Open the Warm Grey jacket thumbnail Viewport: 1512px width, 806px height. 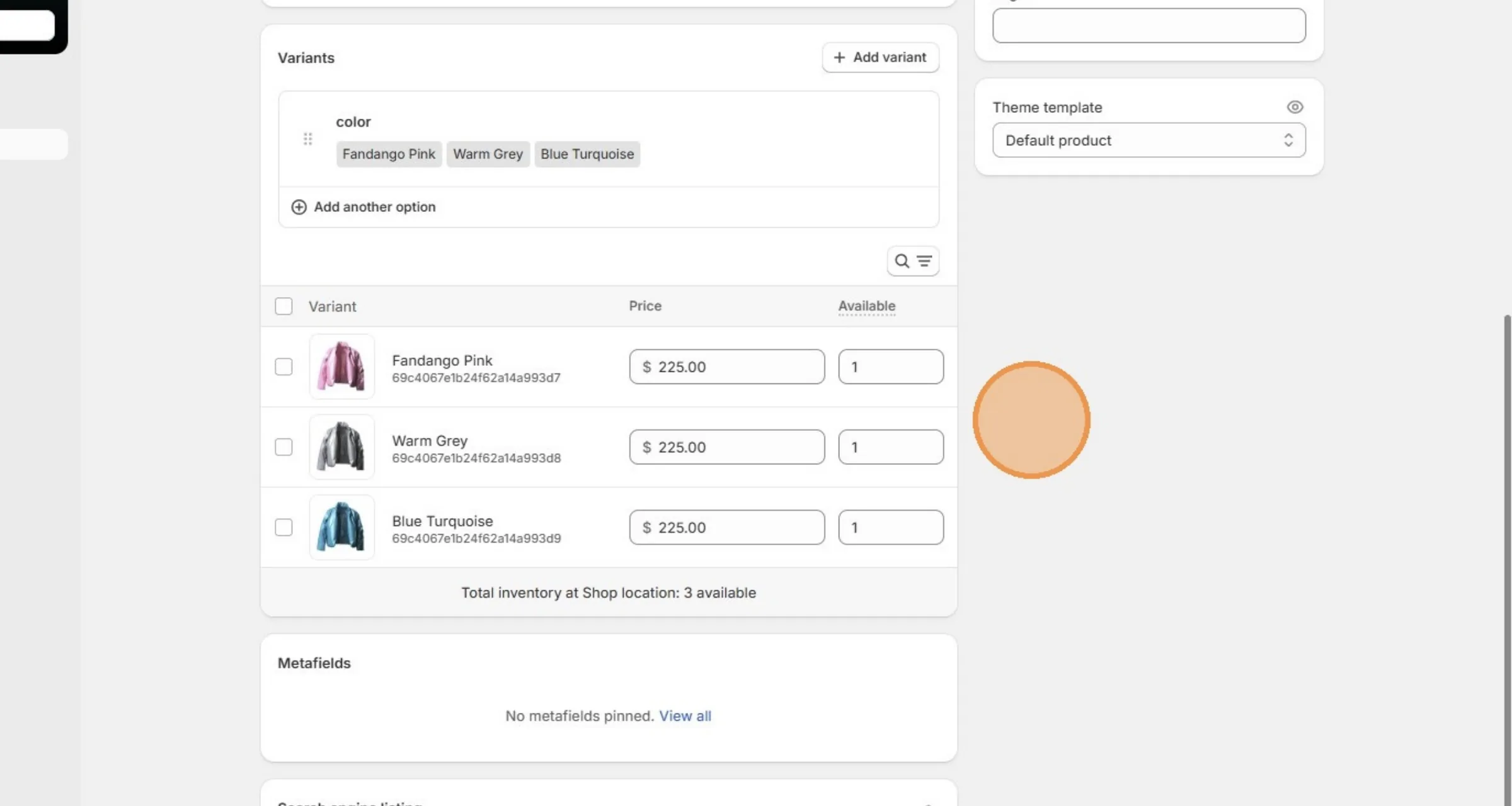342,447
